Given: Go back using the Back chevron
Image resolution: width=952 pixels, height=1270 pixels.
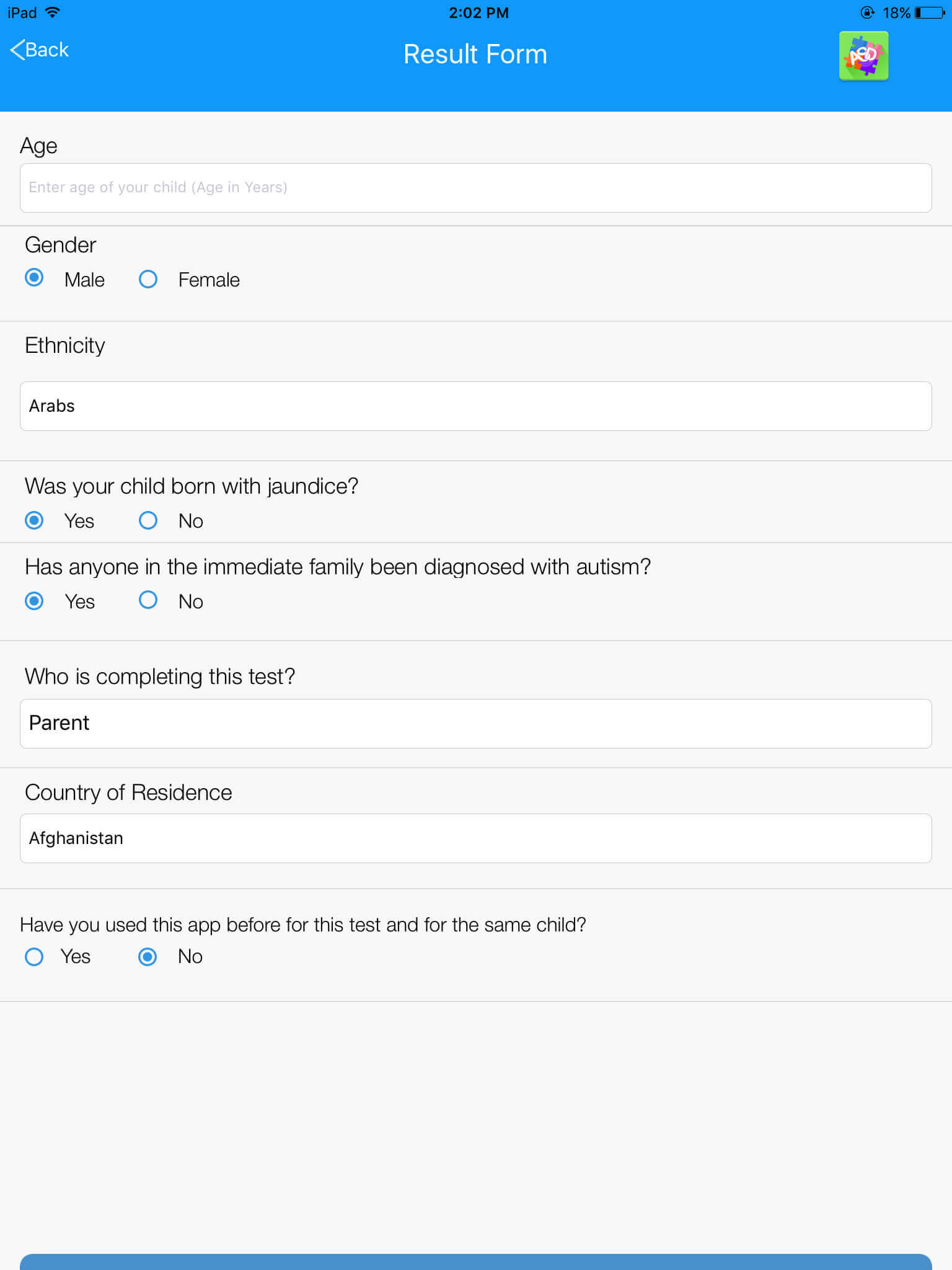Looking at the screenshot, I should click(39, 50).
